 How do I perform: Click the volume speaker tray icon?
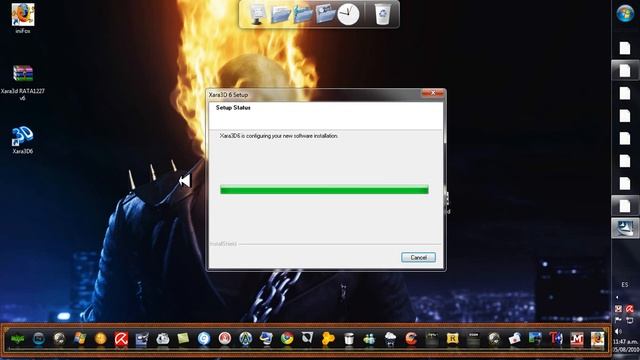pyautogui.click(x=618, y=331)
